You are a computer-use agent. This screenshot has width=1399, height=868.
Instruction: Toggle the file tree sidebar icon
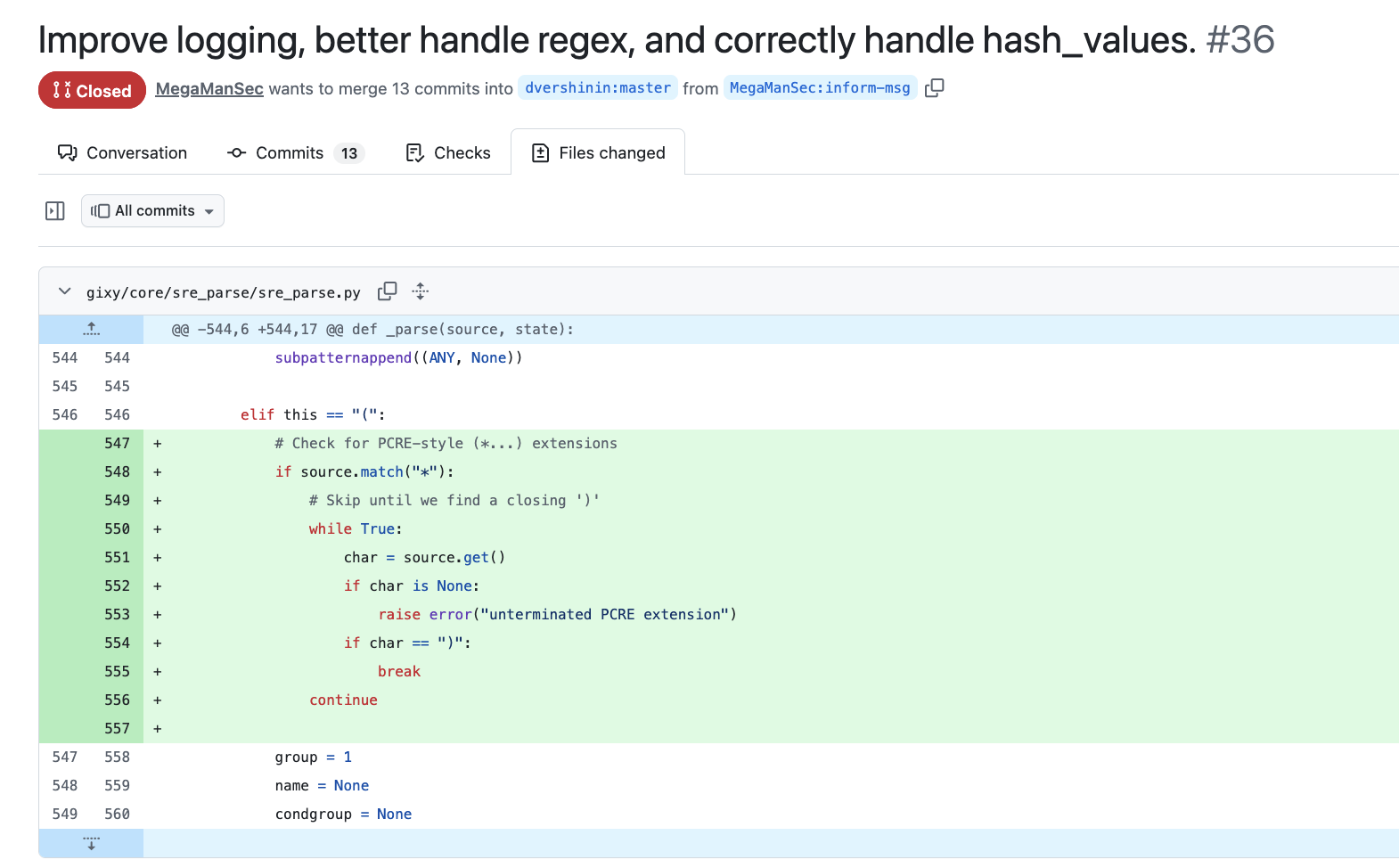[55, 211]
